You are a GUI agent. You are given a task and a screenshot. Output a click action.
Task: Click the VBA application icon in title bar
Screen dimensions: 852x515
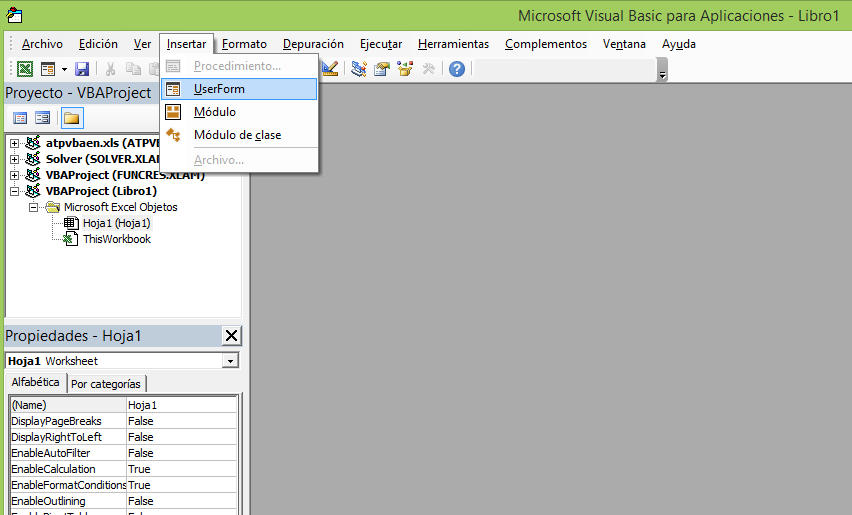tap(15, 15)
